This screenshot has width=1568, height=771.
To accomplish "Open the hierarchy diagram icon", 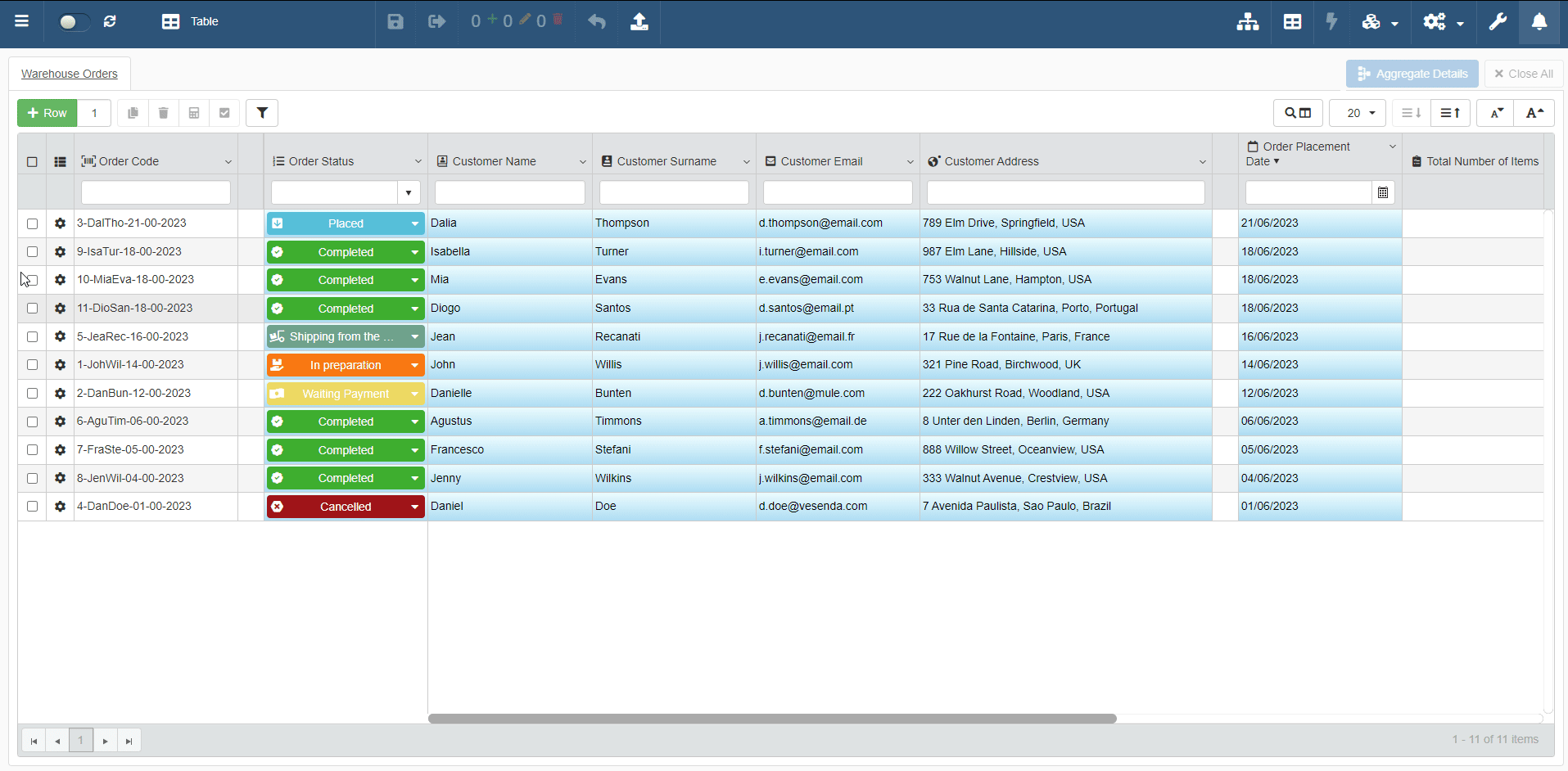I will pyautogui.click(x=1248, y=21).
